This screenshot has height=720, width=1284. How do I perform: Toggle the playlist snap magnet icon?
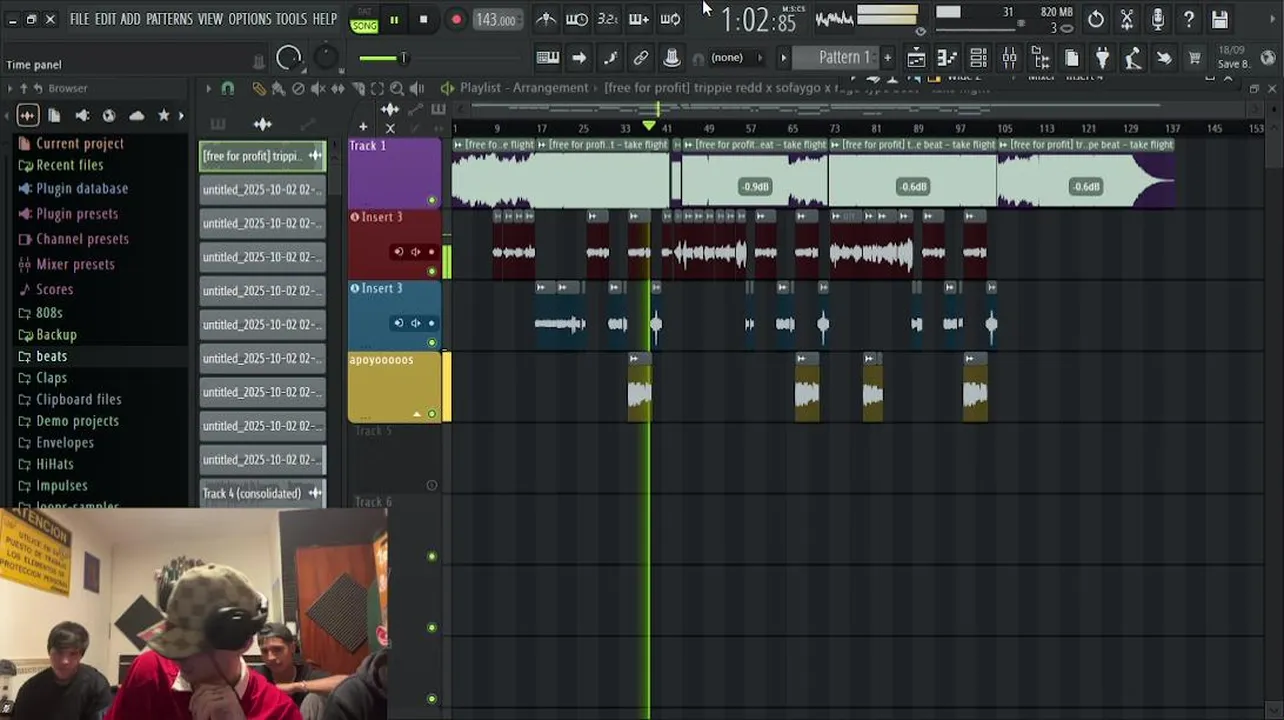coord(228,89)
